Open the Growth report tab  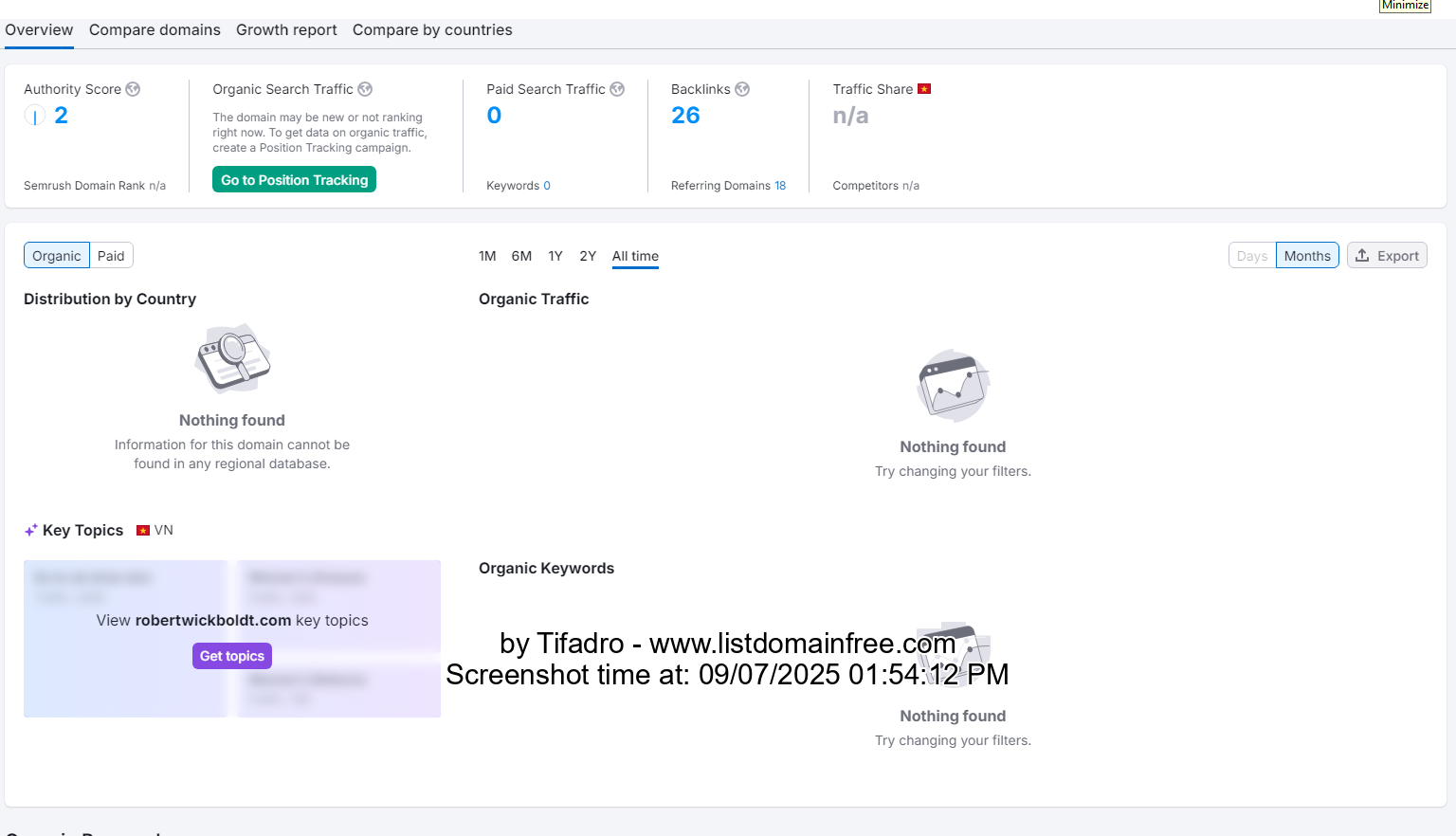(286, 30)
